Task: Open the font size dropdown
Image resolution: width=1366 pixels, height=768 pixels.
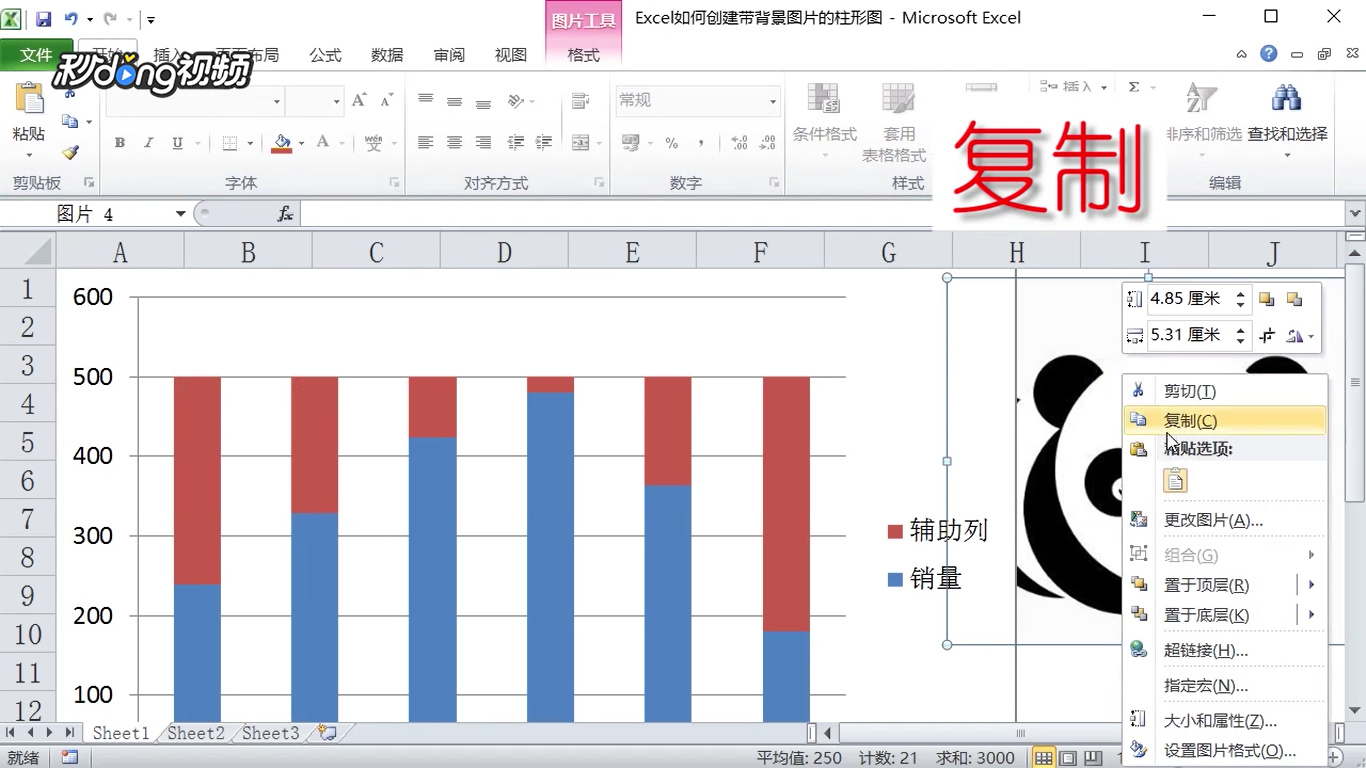Action: coord(336,101)
